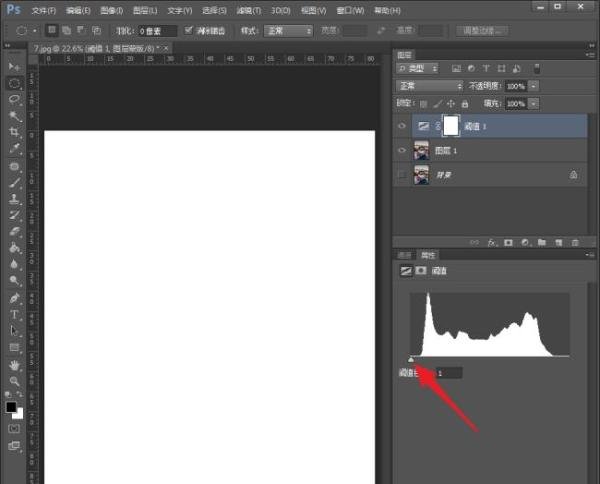Create a new group folder icon
This screenshot has width=600, height=484.
click(x=542, y=242)
